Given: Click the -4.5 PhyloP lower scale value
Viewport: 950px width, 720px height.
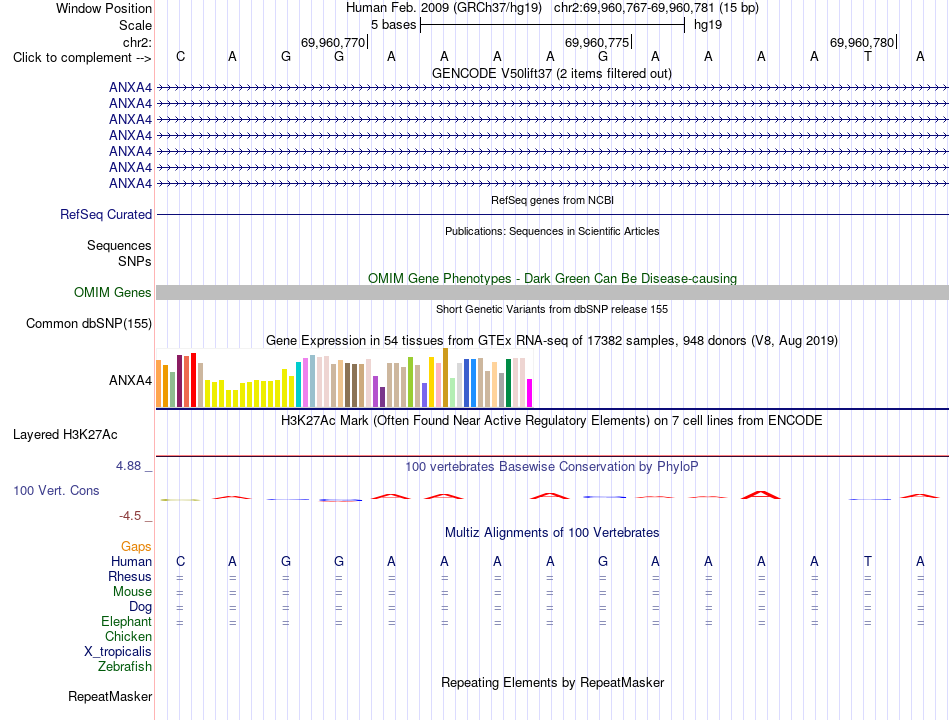Looking at the screenshot, I should pos(130,516).
